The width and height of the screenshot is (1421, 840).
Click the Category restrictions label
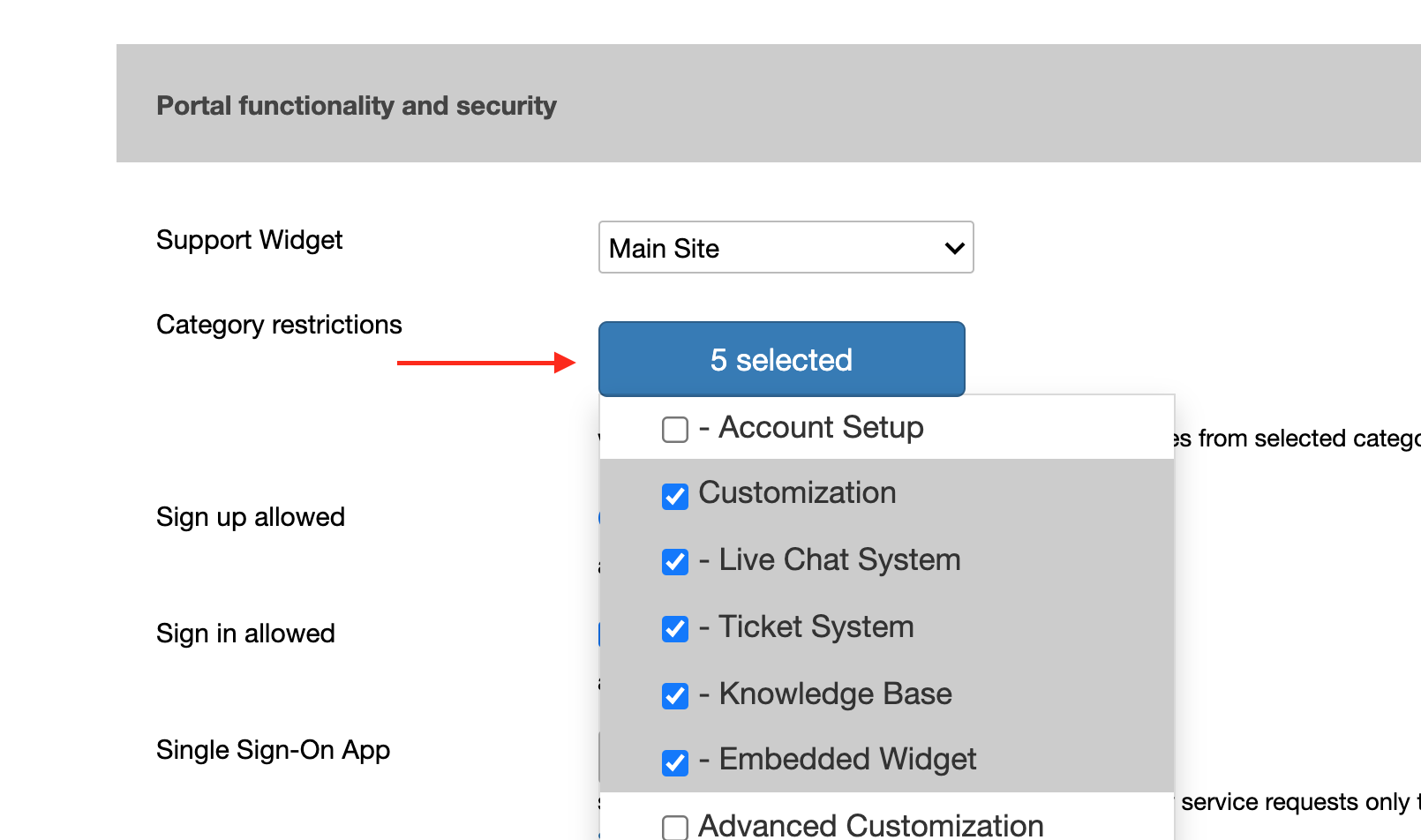279,325
